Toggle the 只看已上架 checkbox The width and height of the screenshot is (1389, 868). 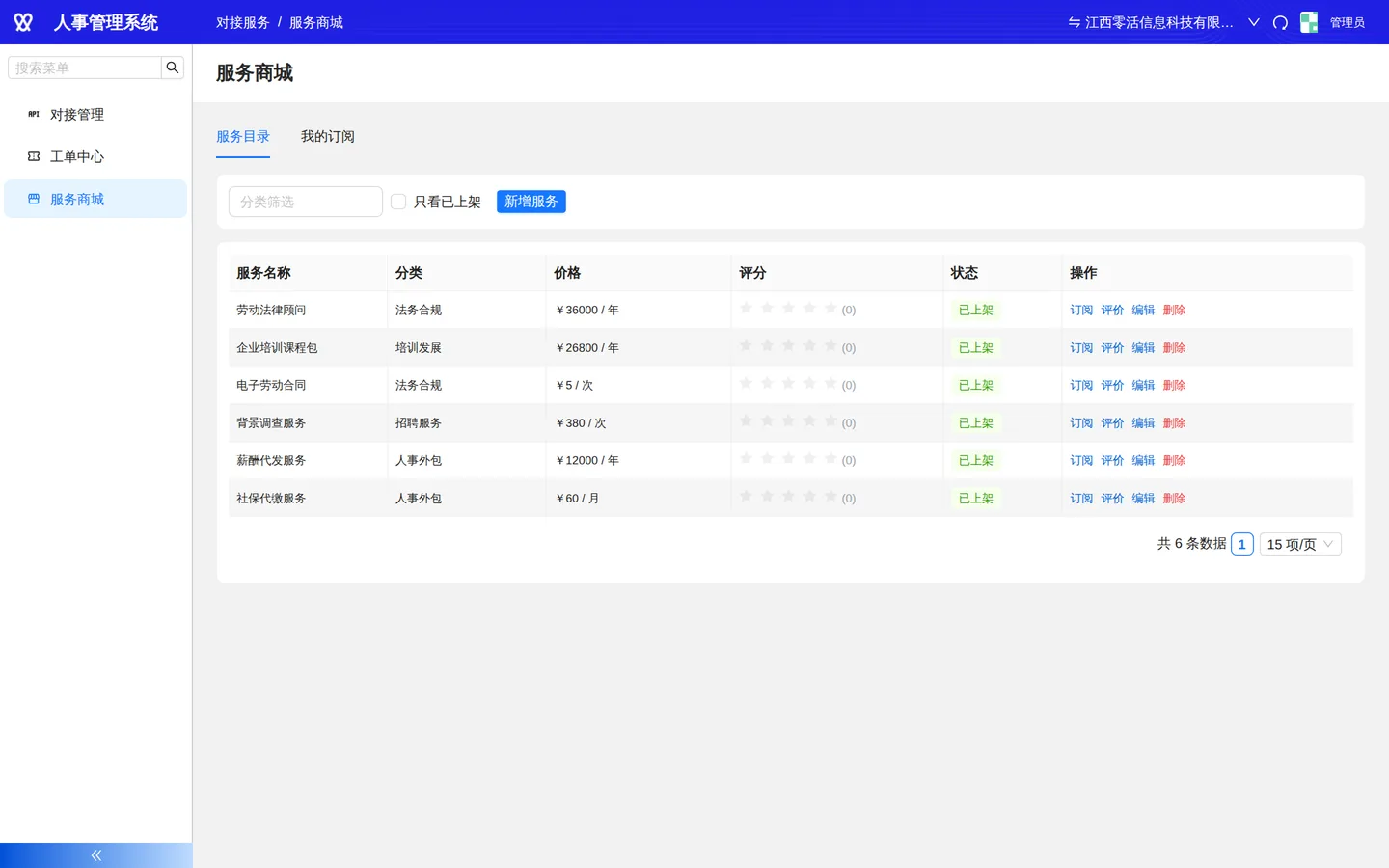(x=398, y=202)
